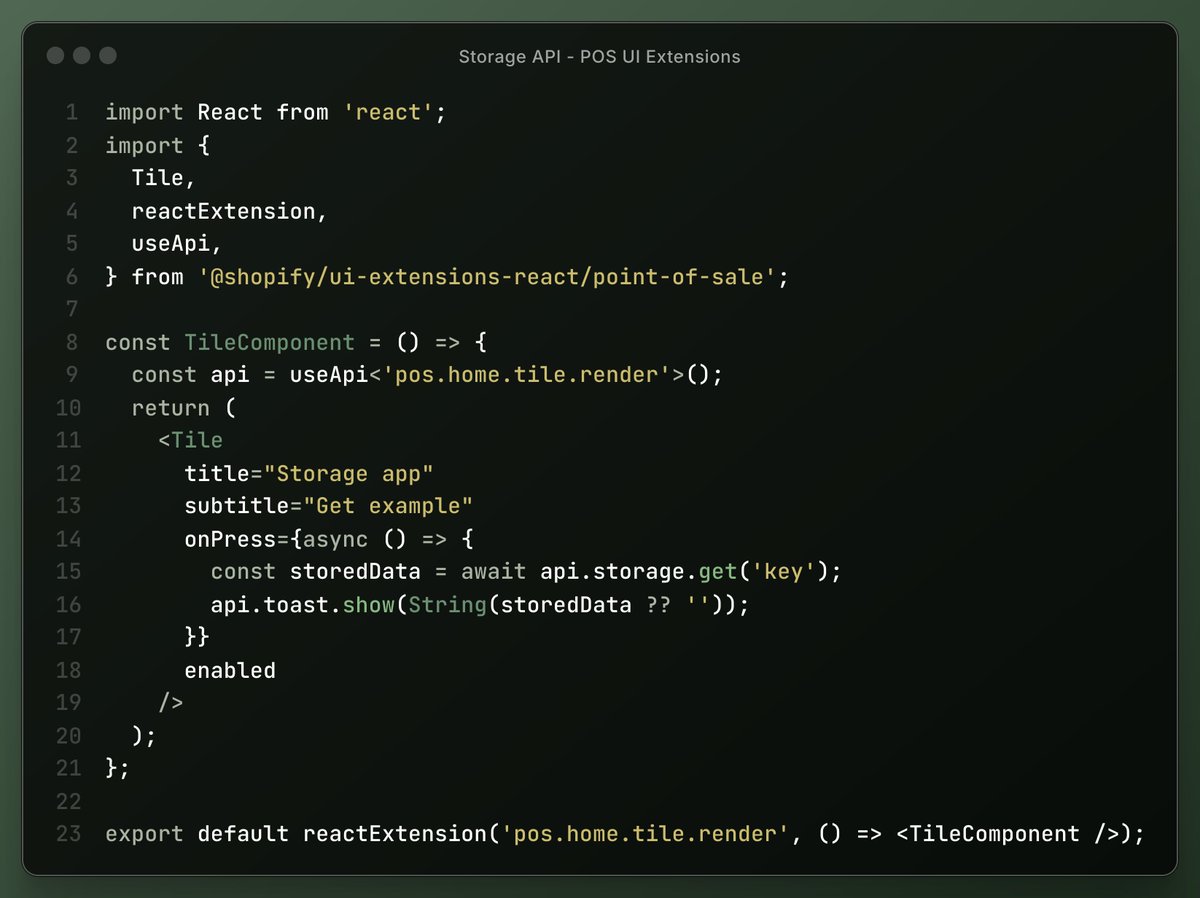
Task: Click the 'enabled' prop on line 18
Action: click(x=230, y=670)
